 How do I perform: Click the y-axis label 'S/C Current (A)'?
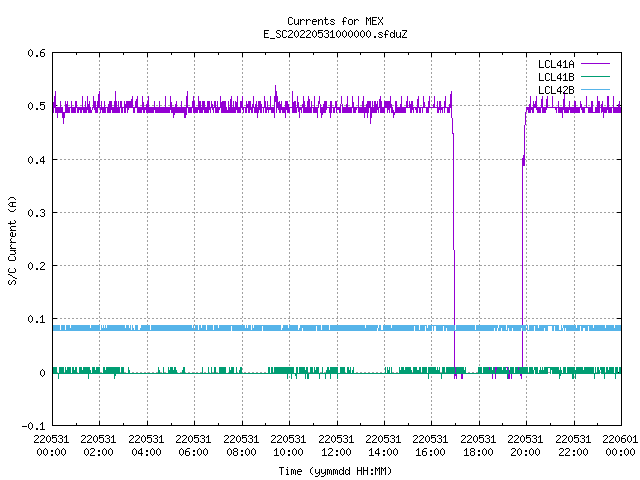click(12, 240)
